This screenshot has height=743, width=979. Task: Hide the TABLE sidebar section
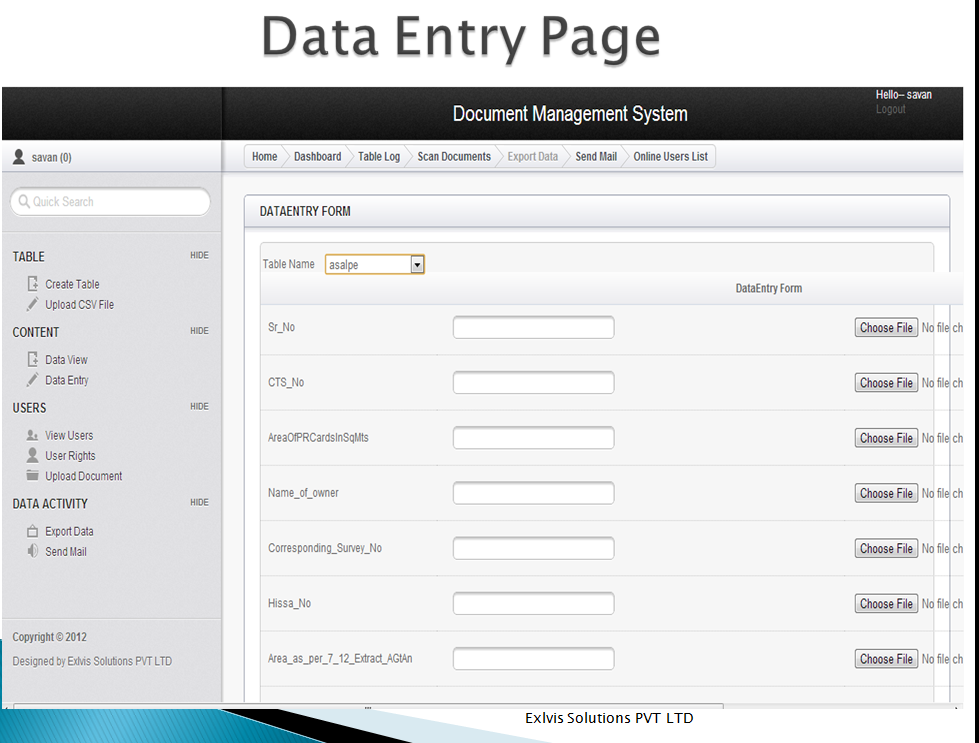(x=199, y=256)
